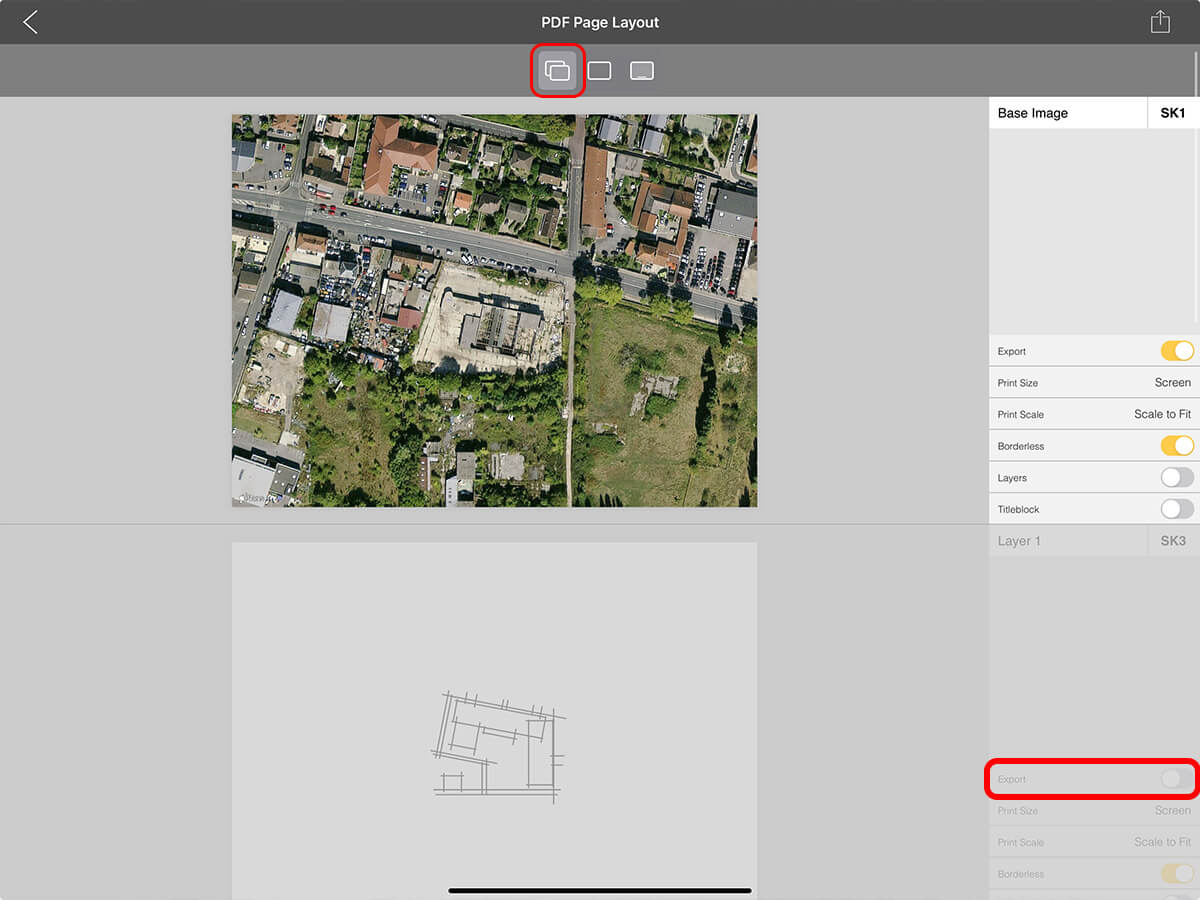Open Print Size option showing Screen

point(1094,383)
